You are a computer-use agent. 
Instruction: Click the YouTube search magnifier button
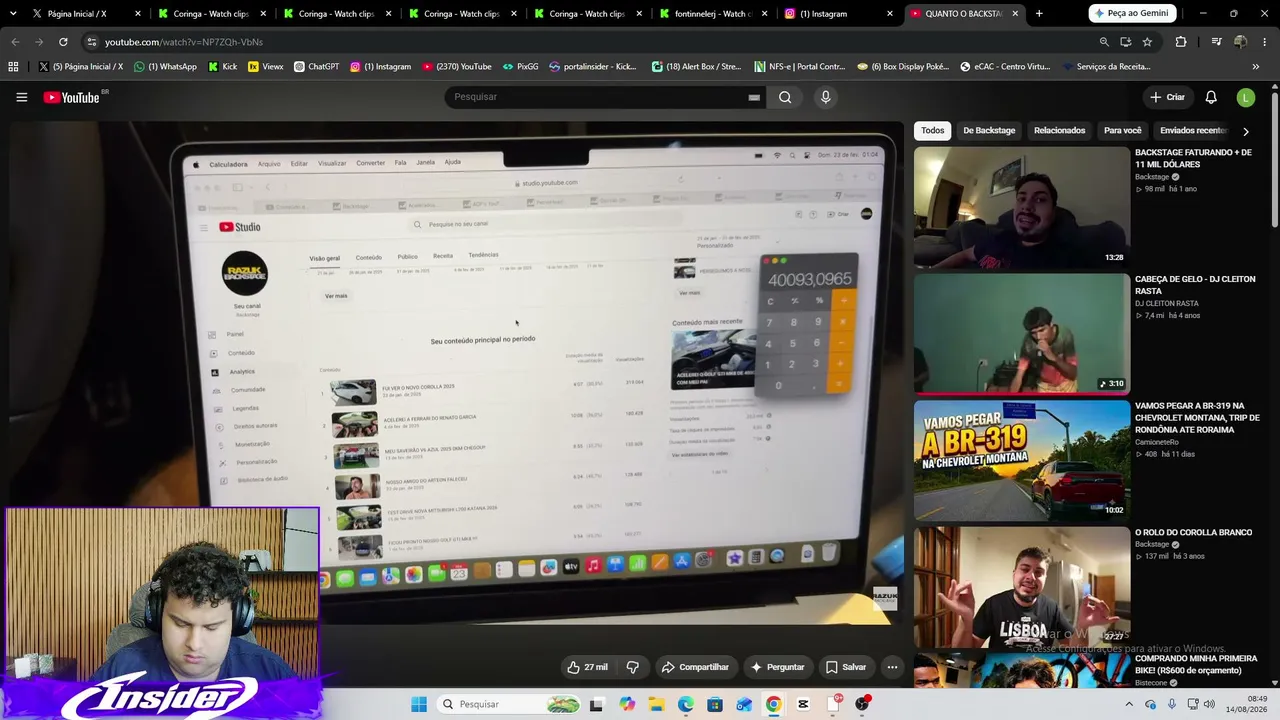(785, 97)
